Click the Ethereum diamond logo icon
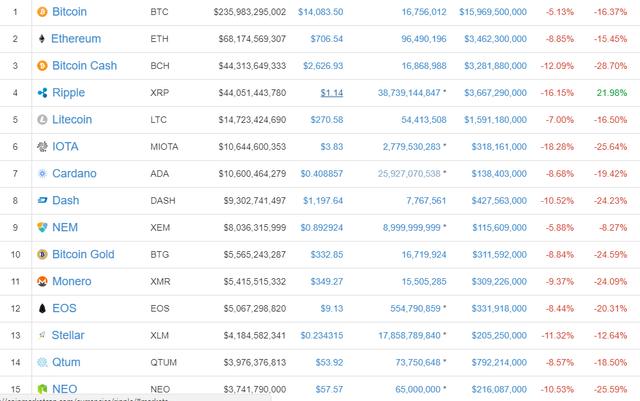640x401 pixels. [x=42, y=39]
